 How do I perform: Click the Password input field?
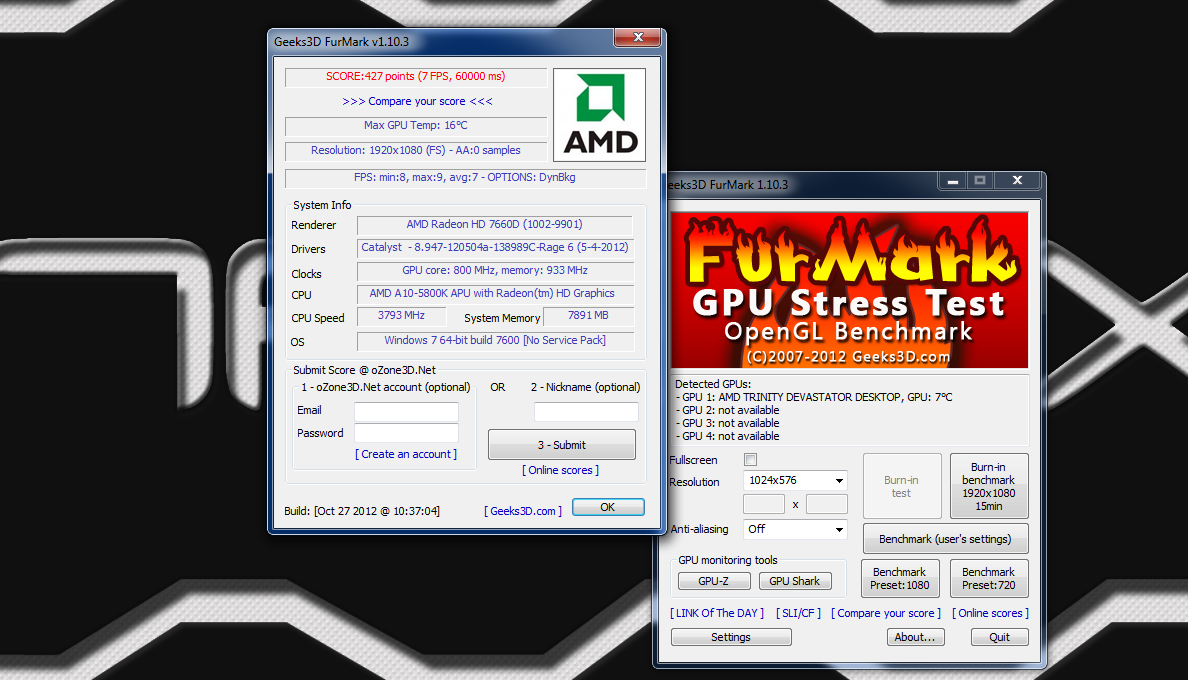coord(406,433)
